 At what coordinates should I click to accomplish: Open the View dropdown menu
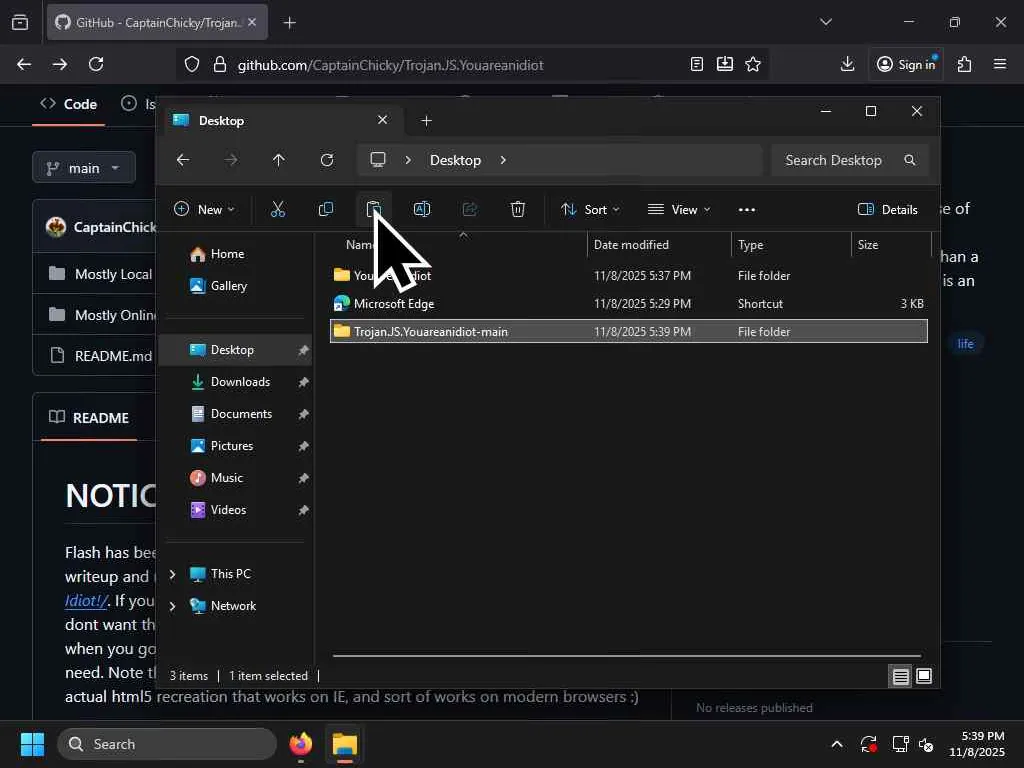(x=679, y=210)
